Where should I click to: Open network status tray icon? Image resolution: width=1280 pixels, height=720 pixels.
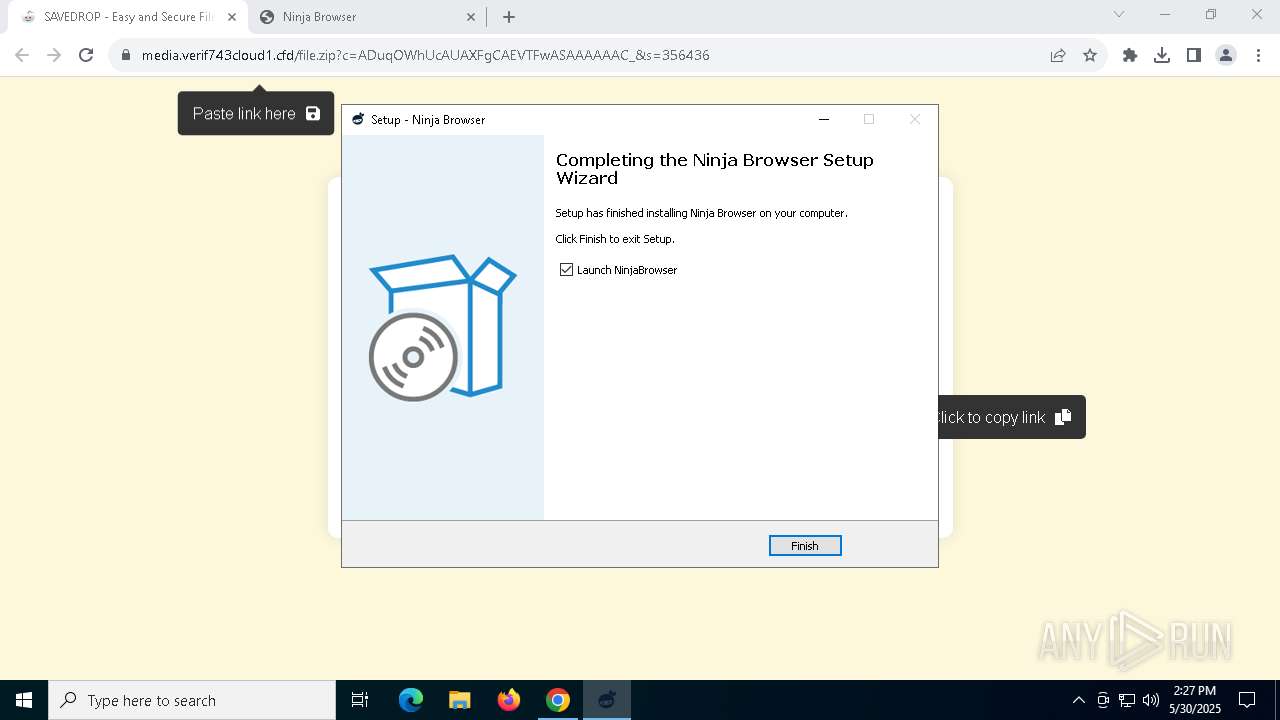1127,700
